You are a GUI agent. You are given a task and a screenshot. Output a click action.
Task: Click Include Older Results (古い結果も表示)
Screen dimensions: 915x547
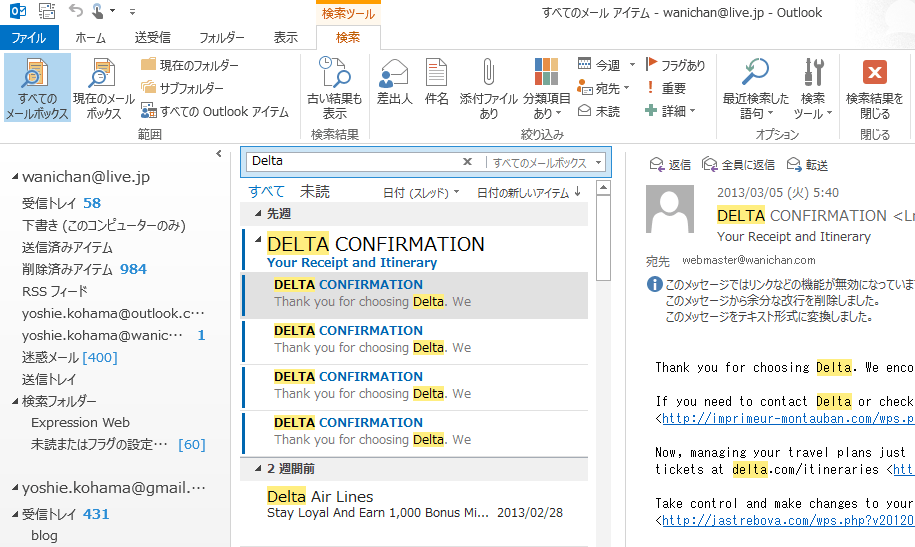[x=335, y=75]
